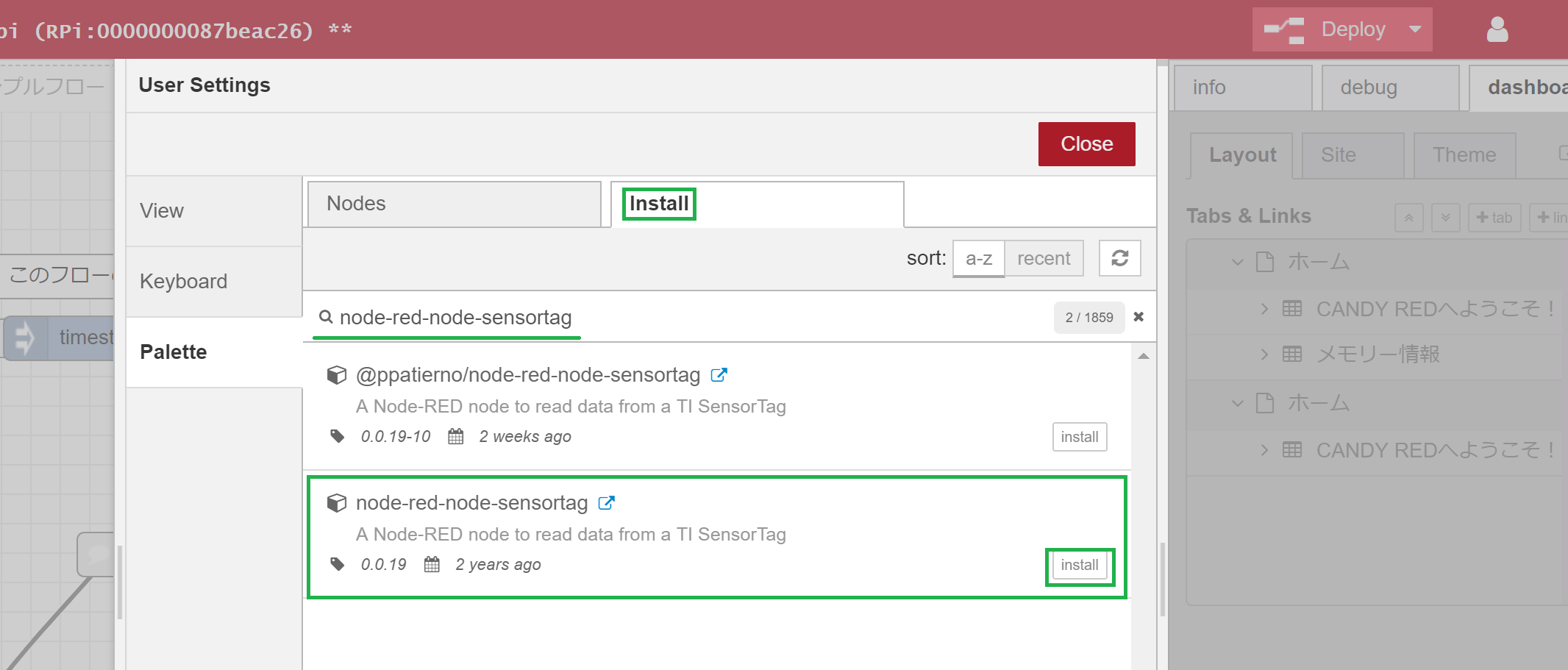Click the refresh module list icon
Viewport: 1568px width, 670px height.
1119,258
